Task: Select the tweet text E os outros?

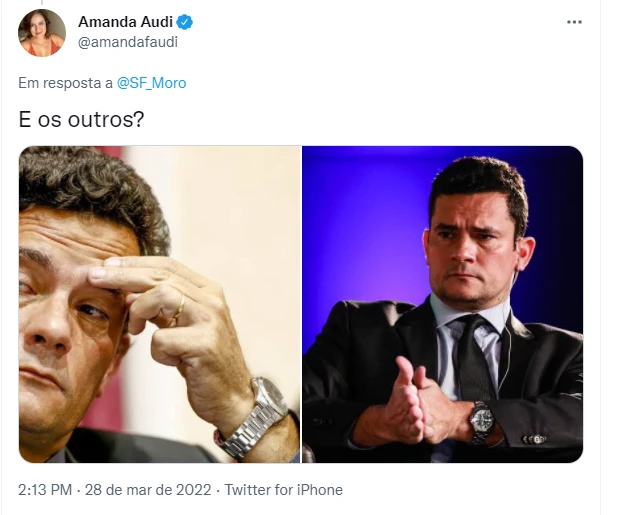Action: (x=81, y=119)
